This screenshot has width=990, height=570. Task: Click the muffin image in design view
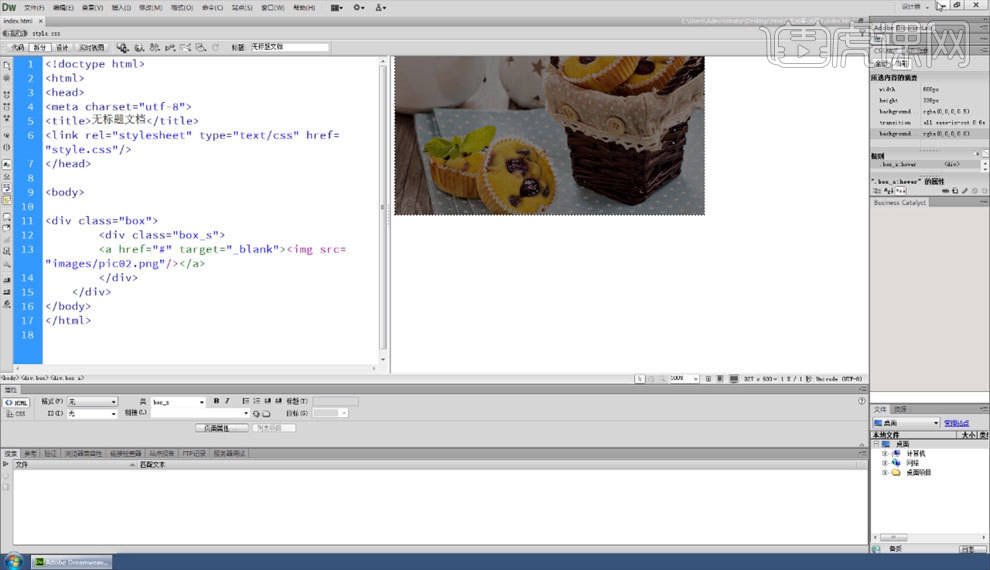pyautogui.click(x=549, y=136)
